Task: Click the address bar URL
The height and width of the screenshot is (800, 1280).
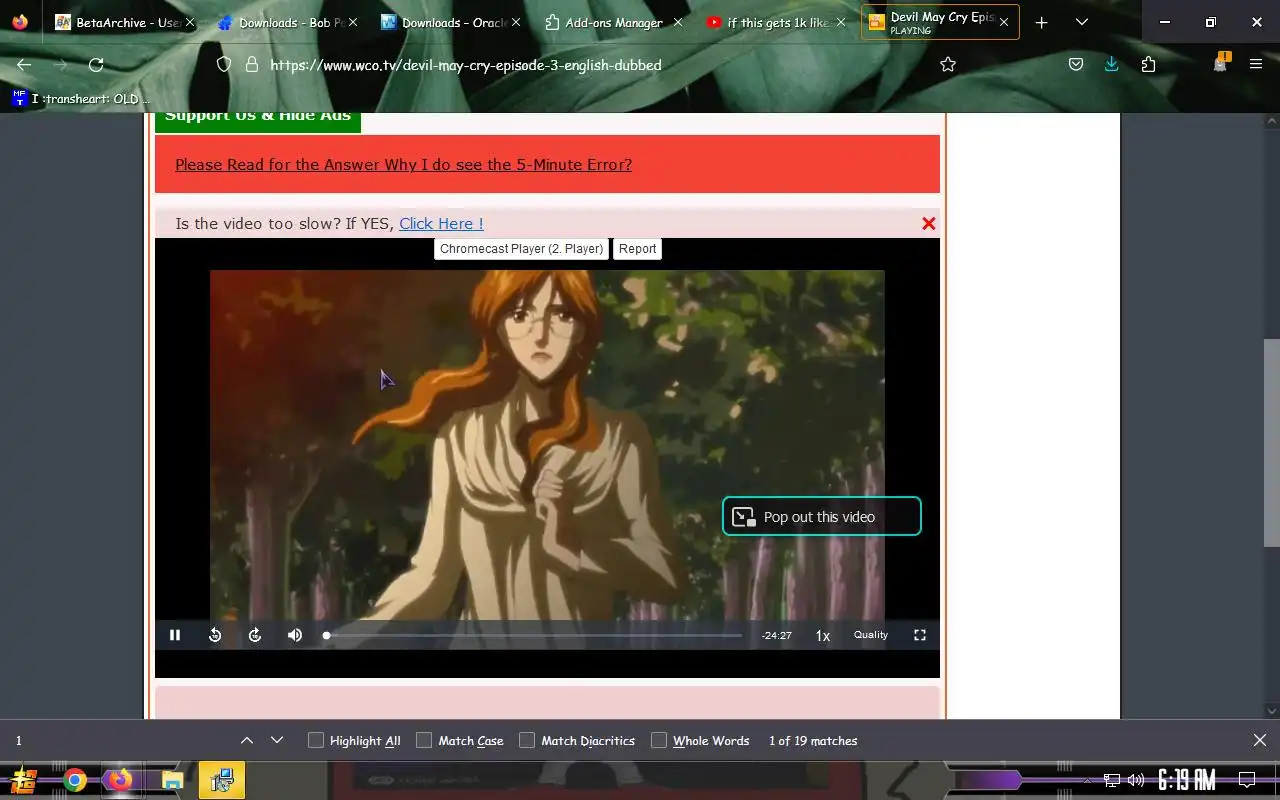Action: [x=466, y=64]
